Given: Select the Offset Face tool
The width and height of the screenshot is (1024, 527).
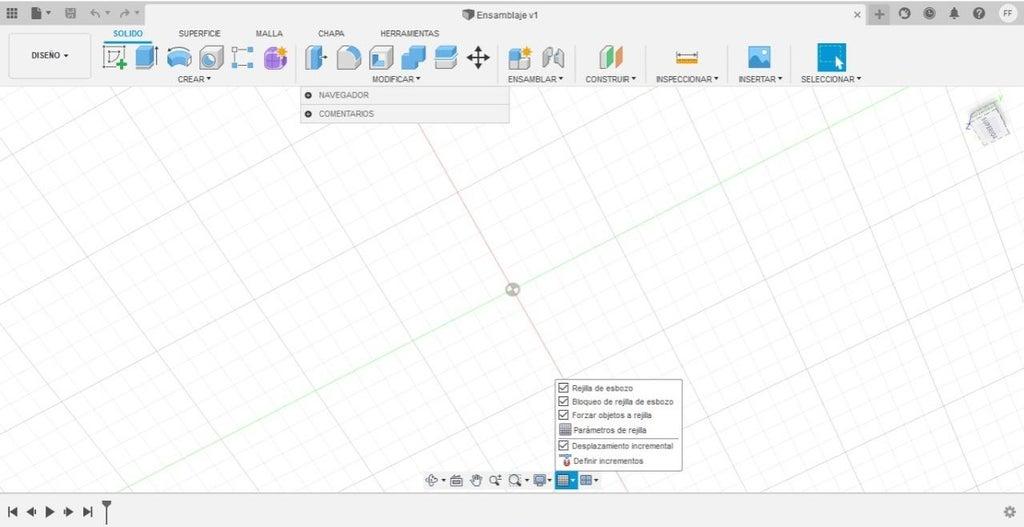Looking at the screenshot, I should point(446,57).
